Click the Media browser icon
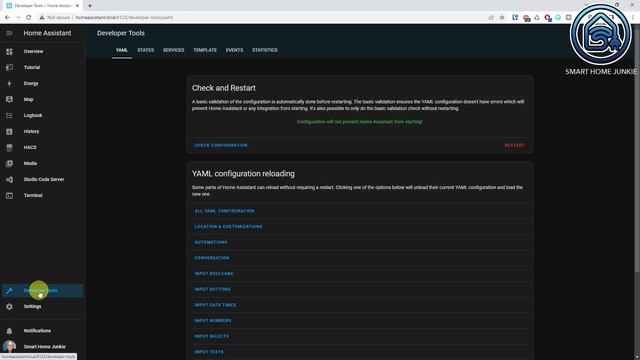This screenshot has height=360, width=640. coord(9,163)
